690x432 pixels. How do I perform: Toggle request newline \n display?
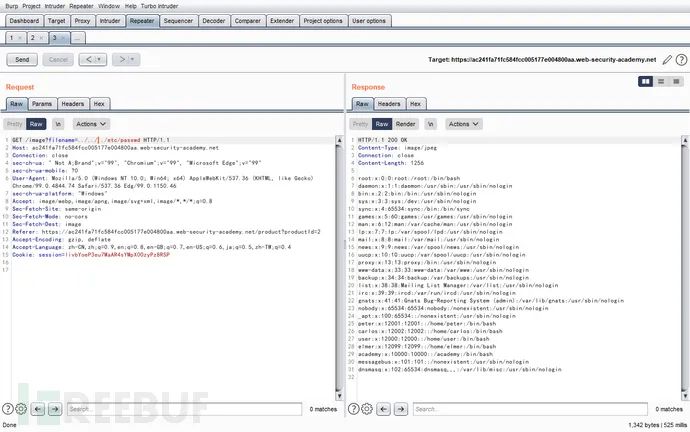[58, 124]
